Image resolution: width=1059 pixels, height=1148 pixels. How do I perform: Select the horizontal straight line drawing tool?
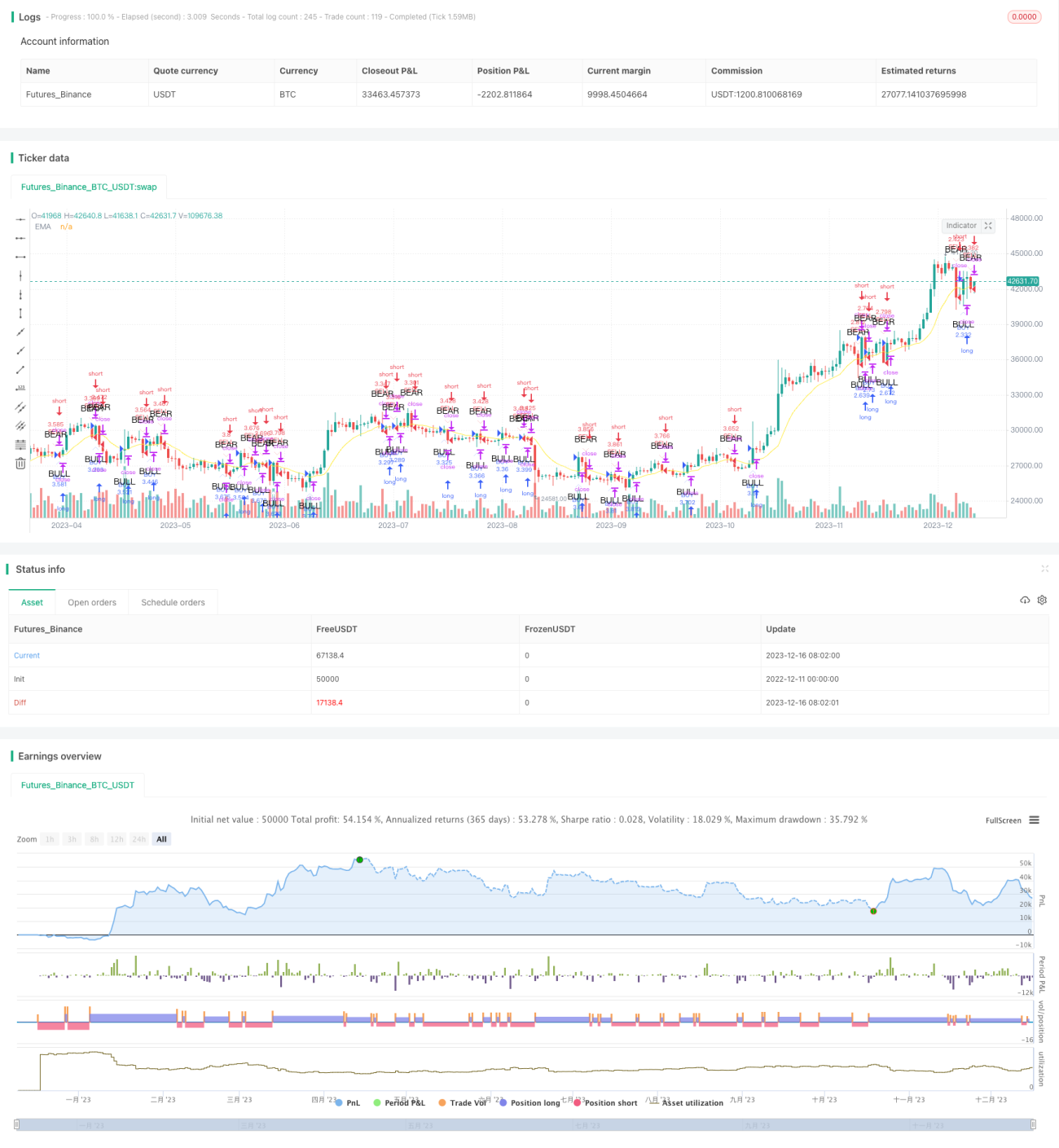pos(20,219)
